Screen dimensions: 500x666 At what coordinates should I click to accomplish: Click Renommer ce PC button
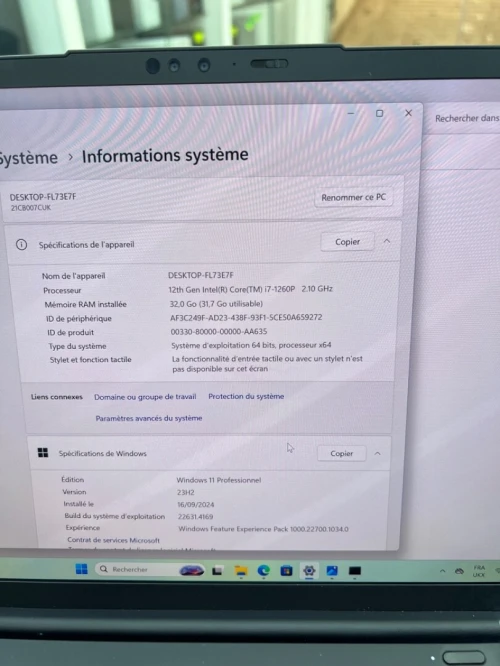pyautogui.click(x=353, y=198)
